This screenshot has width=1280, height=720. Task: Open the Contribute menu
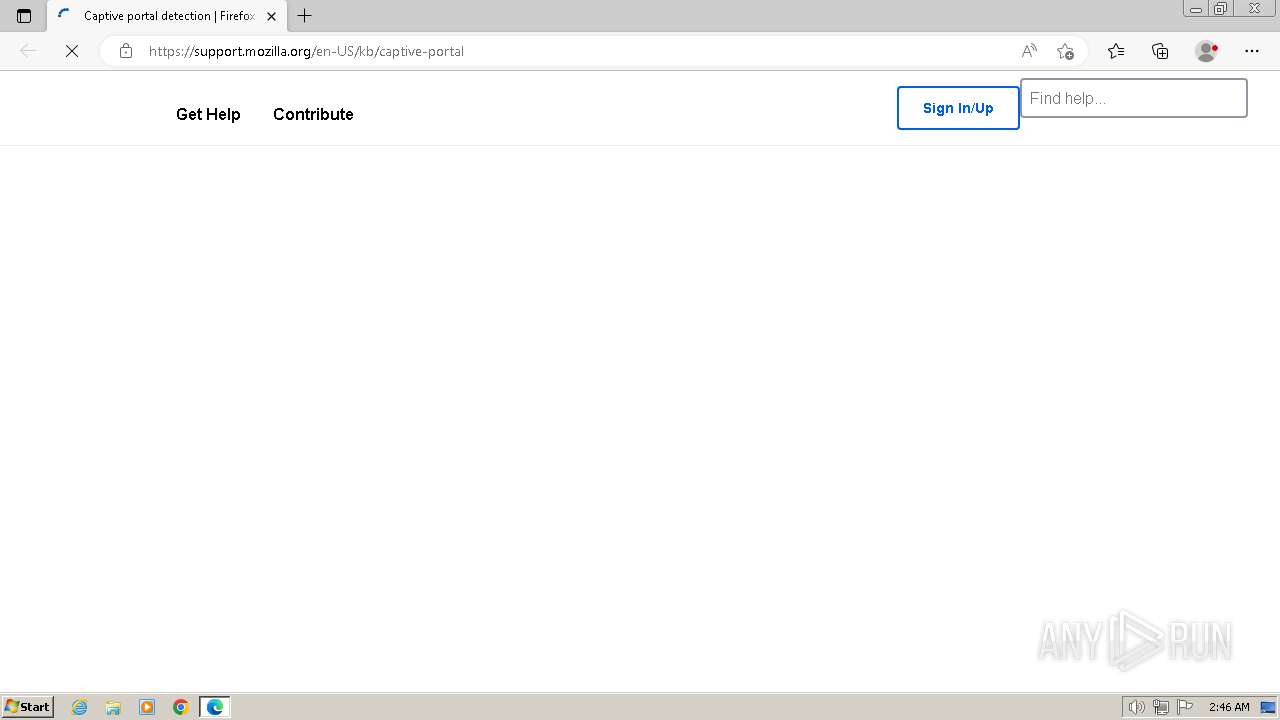[313, 114]
